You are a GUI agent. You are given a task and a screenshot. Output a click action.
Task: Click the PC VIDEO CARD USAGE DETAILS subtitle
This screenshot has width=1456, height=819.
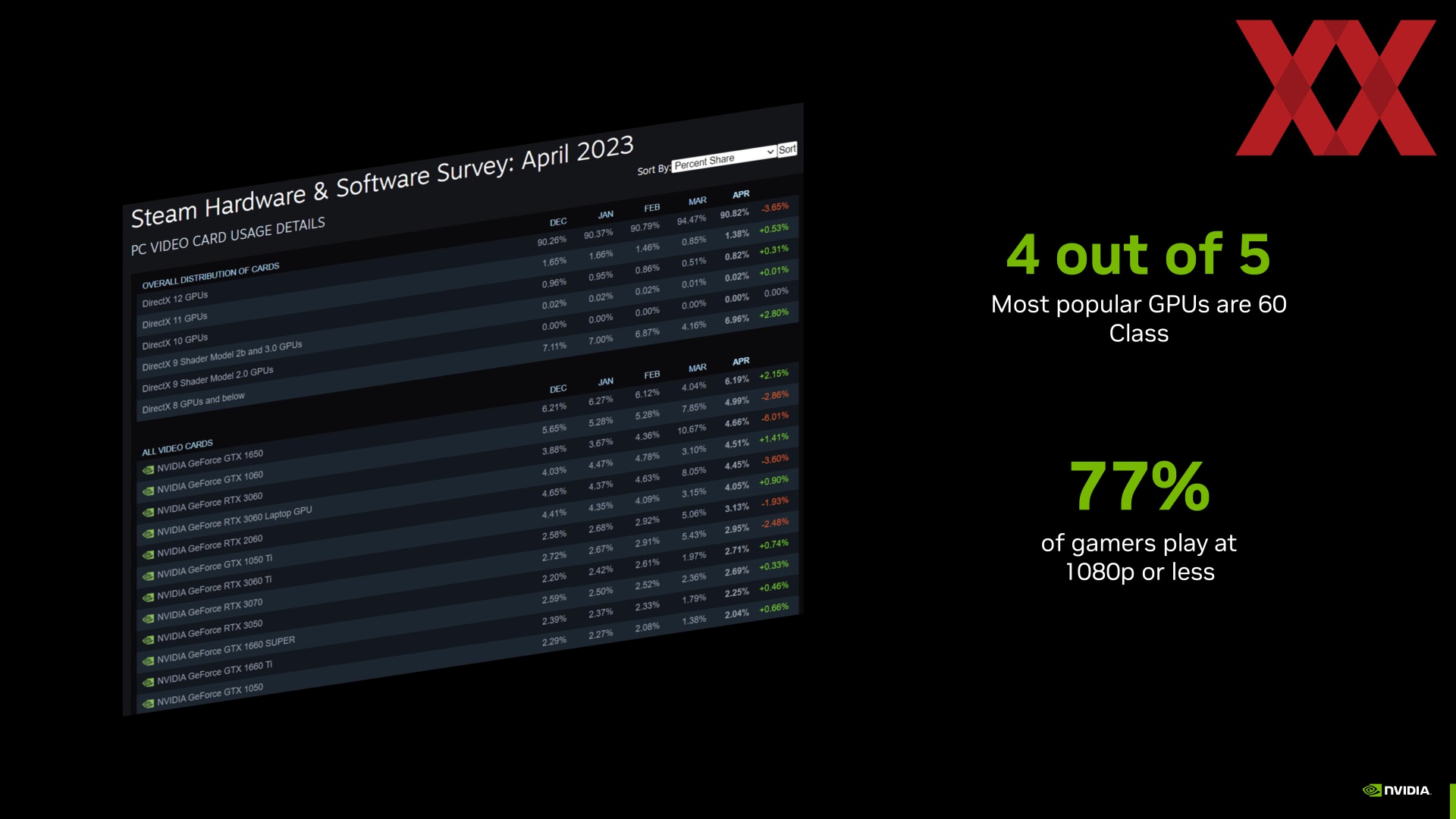(228, 237)
